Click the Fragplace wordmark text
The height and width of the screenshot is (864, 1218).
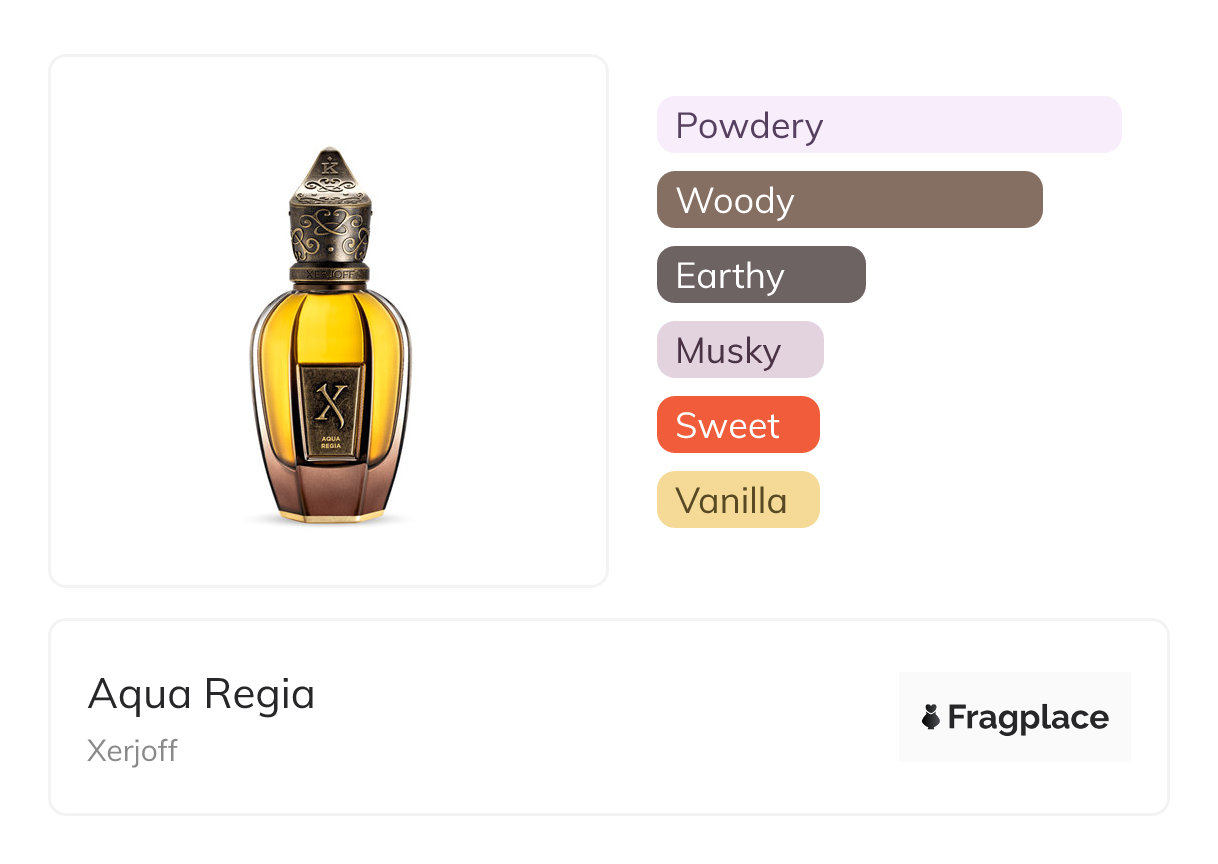(1028, 717)
